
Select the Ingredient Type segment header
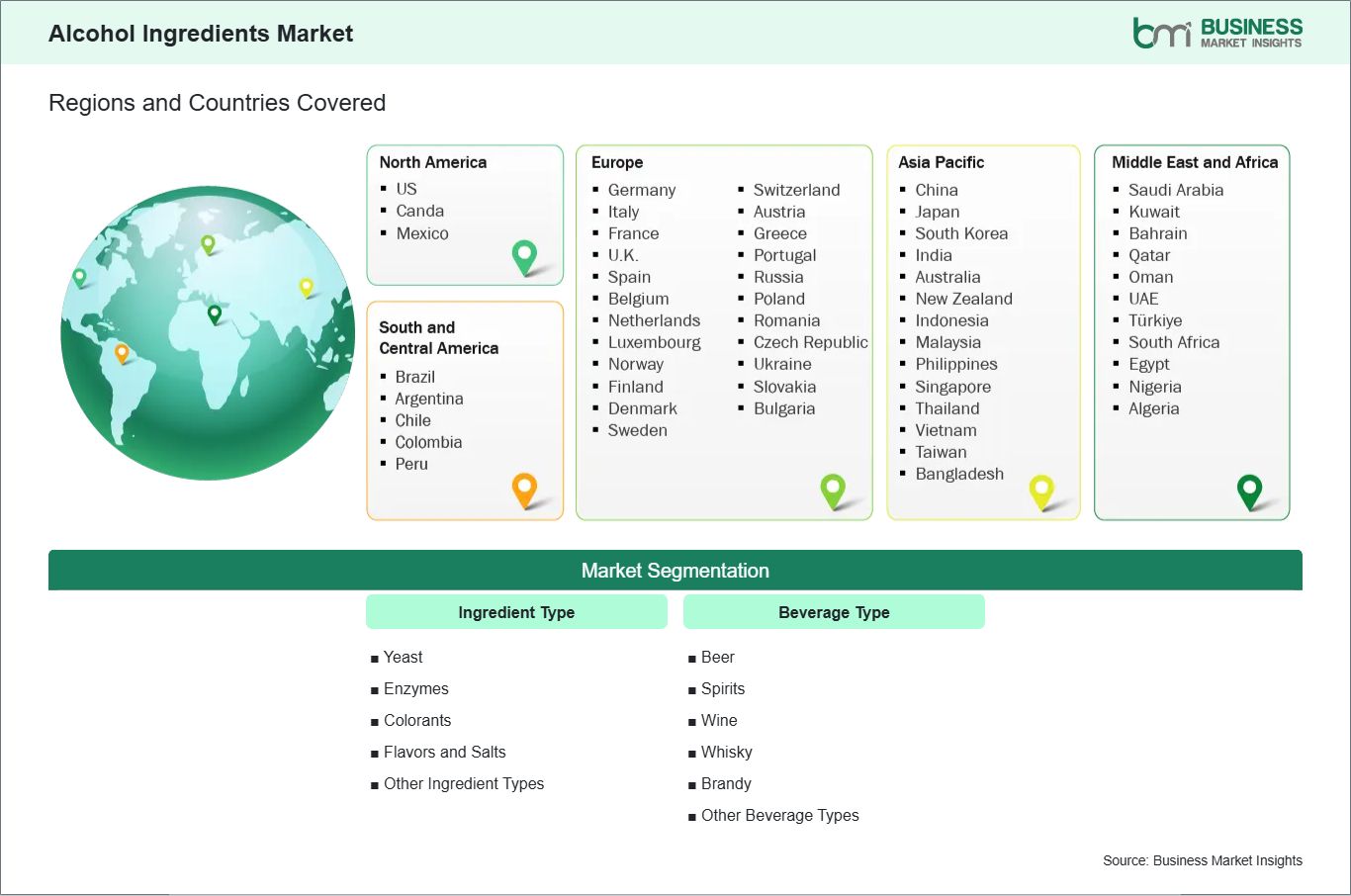pos(516,612)
